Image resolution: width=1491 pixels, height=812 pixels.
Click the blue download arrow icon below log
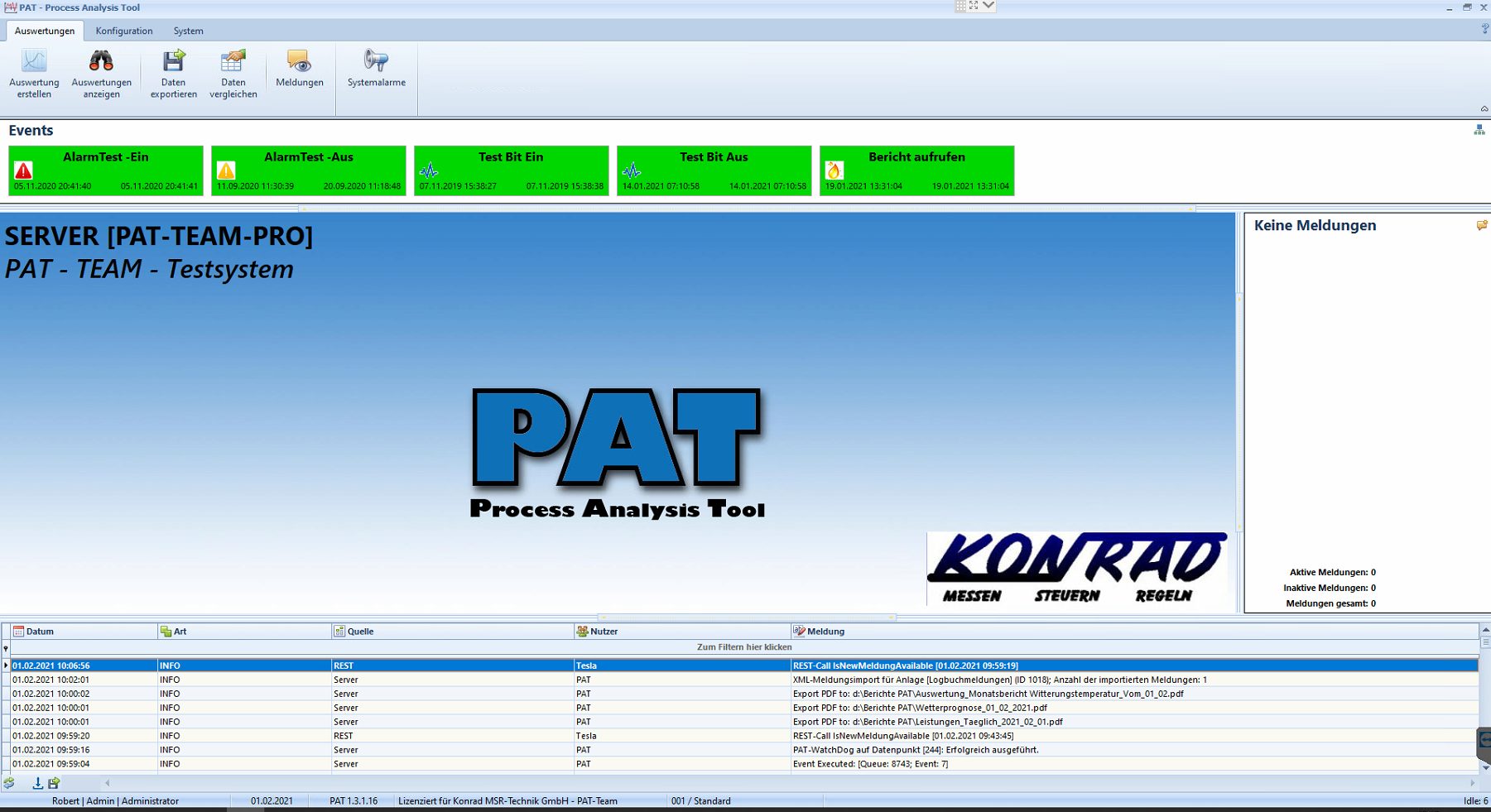(37, 782)
